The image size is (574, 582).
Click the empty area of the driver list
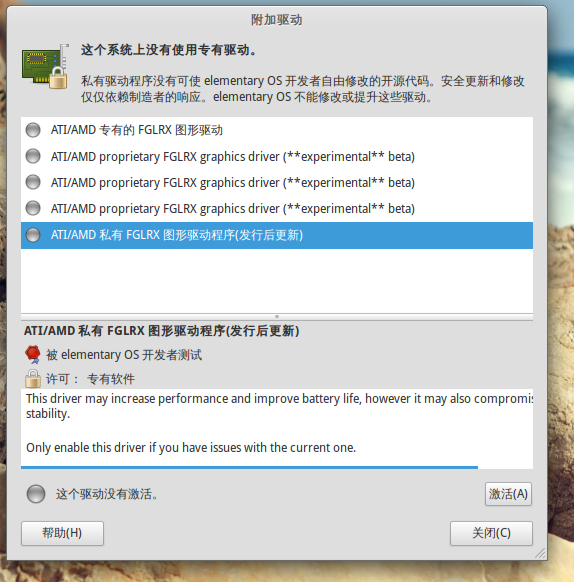(277, 281)
